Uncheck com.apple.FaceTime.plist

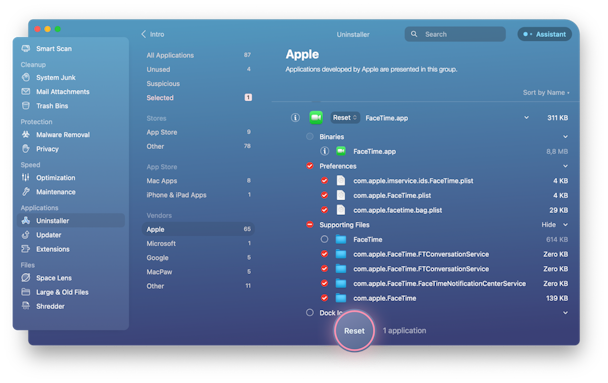point(325,195)
